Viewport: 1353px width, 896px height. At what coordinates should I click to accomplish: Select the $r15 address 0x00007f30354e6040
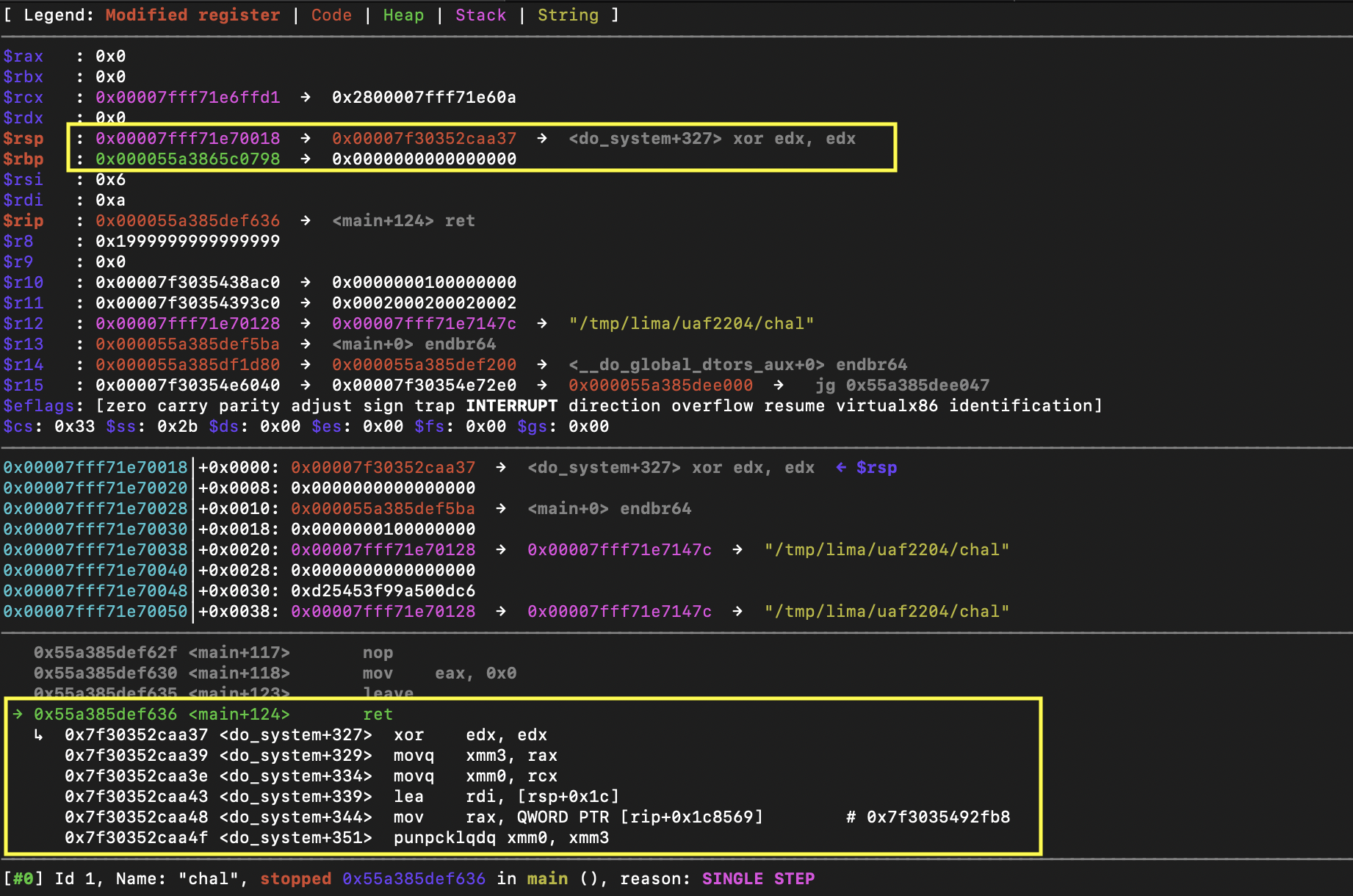click(188, 386)
